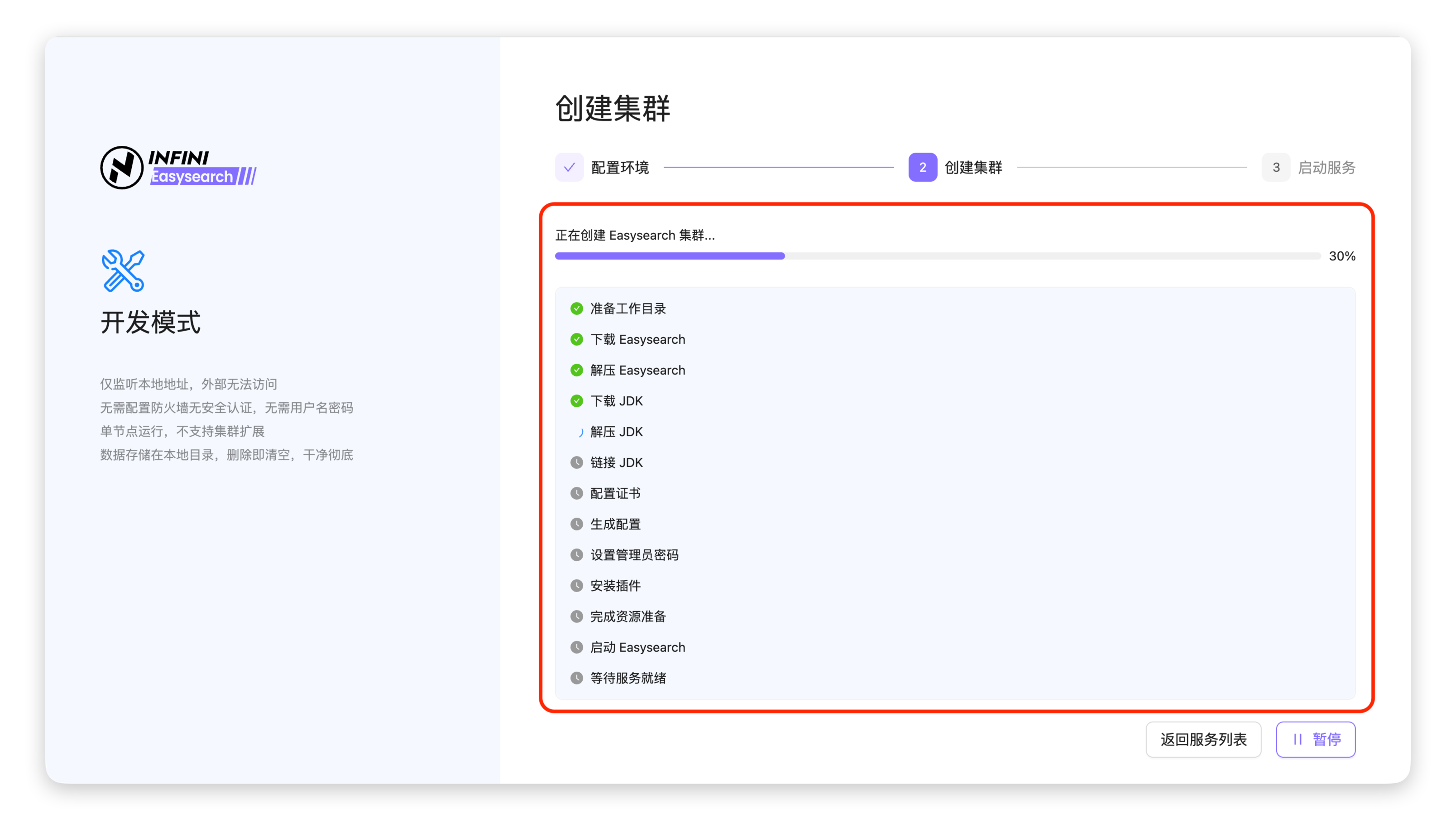Click the 解压 Easysearch task item
The height and width of the screenshot is (838, 1456).
pos(637,370)
